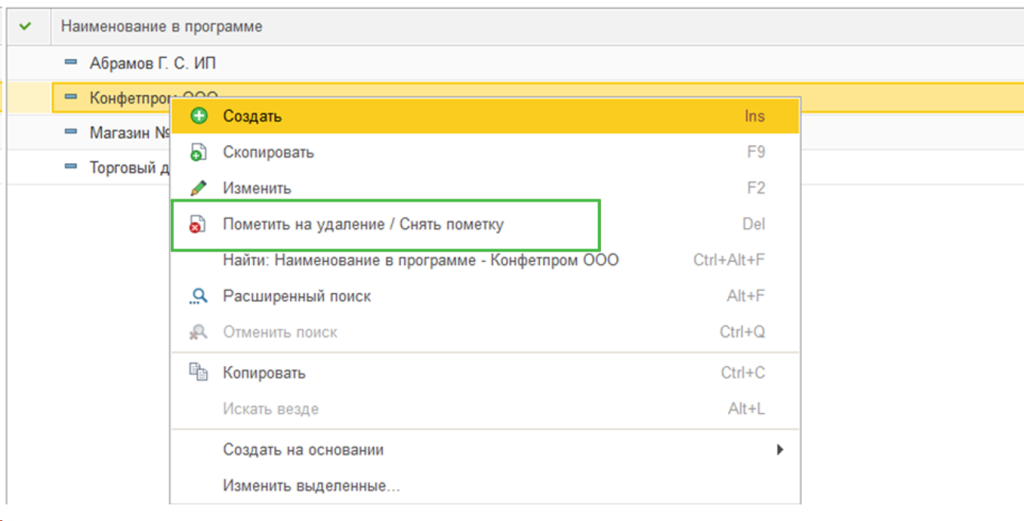Viewport: 1024px width, 521px height.
Task: Click the green checkmark column header
Action: coord(25,26)
